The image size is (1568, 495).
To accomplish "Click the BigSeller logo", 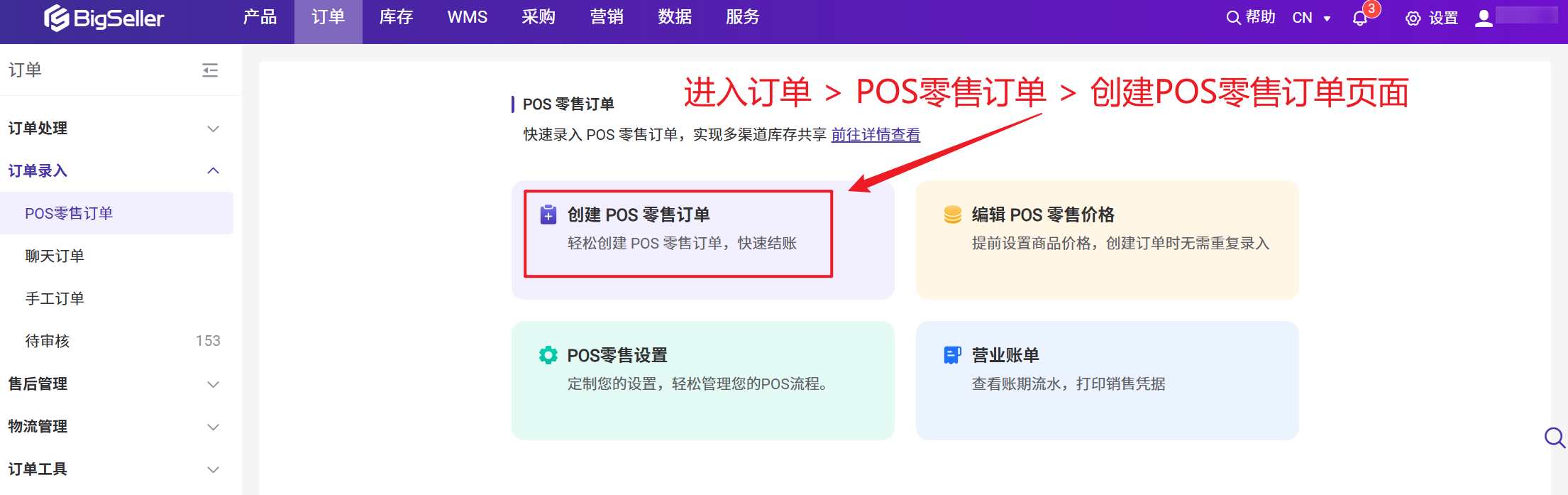I will [104, 18].
